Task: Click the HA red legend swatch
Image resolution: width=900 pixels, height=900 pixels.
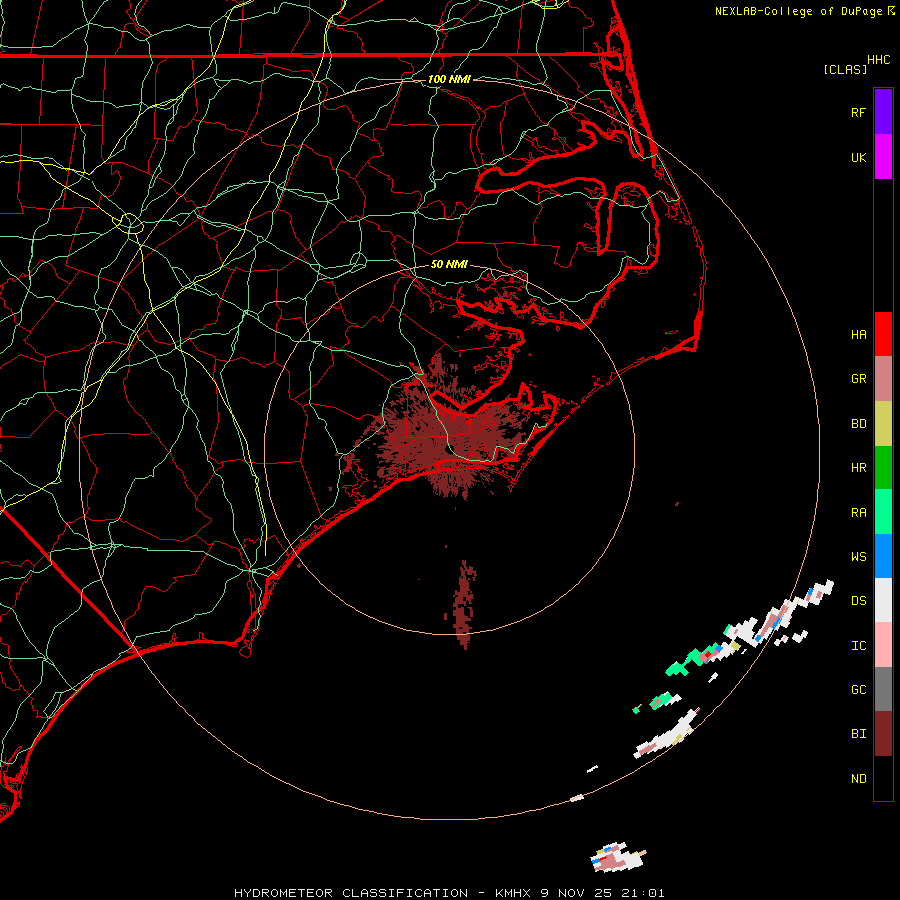Action: [883, 334]
